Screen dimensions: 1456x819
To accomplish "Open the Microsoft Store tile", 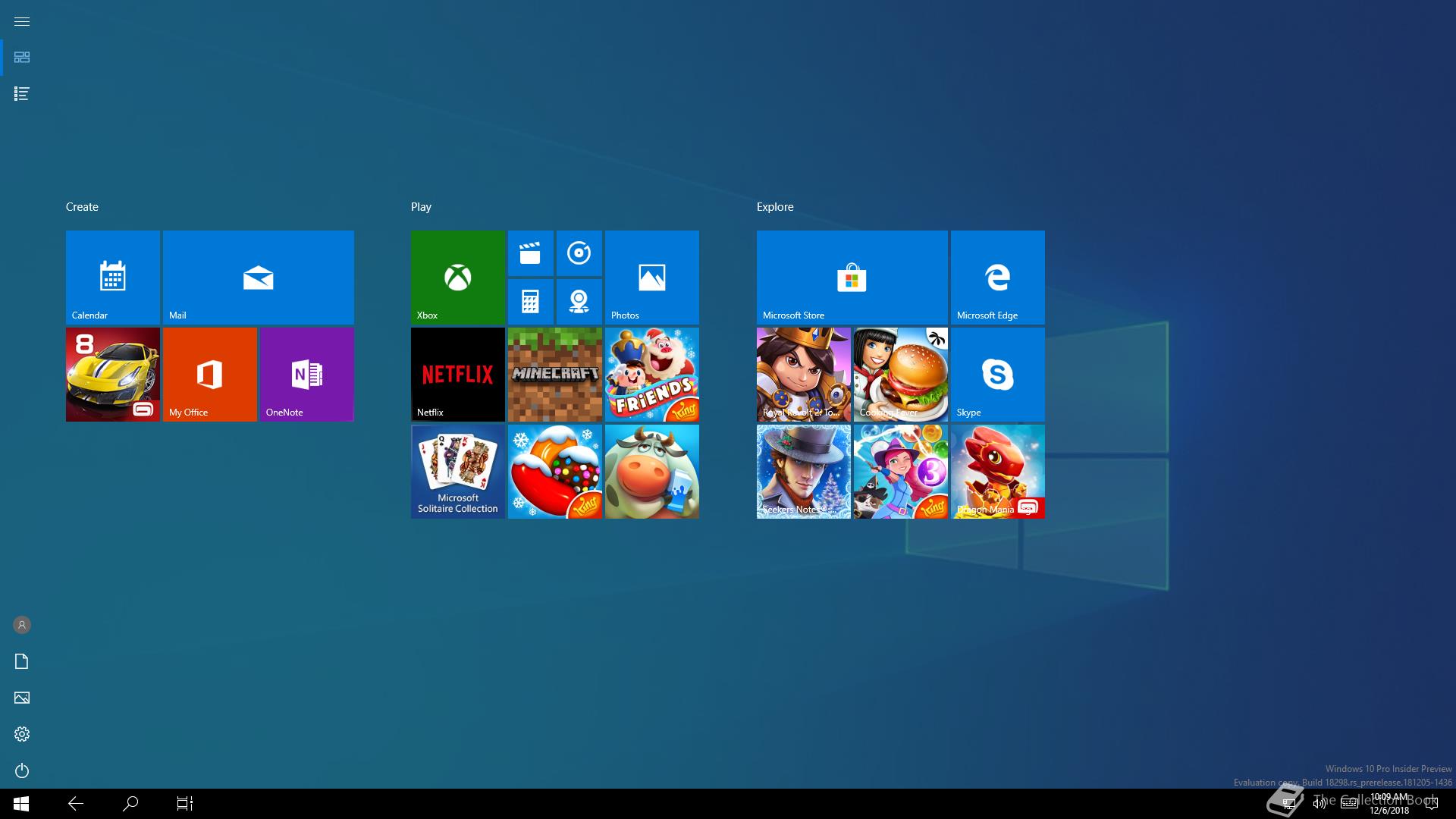I will (x=852, y=278).
